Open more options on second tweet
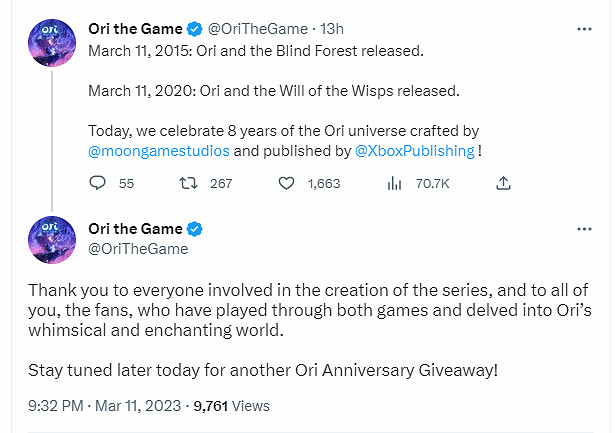The height and width of the screenshot is (433, 615). coord(585,229)
